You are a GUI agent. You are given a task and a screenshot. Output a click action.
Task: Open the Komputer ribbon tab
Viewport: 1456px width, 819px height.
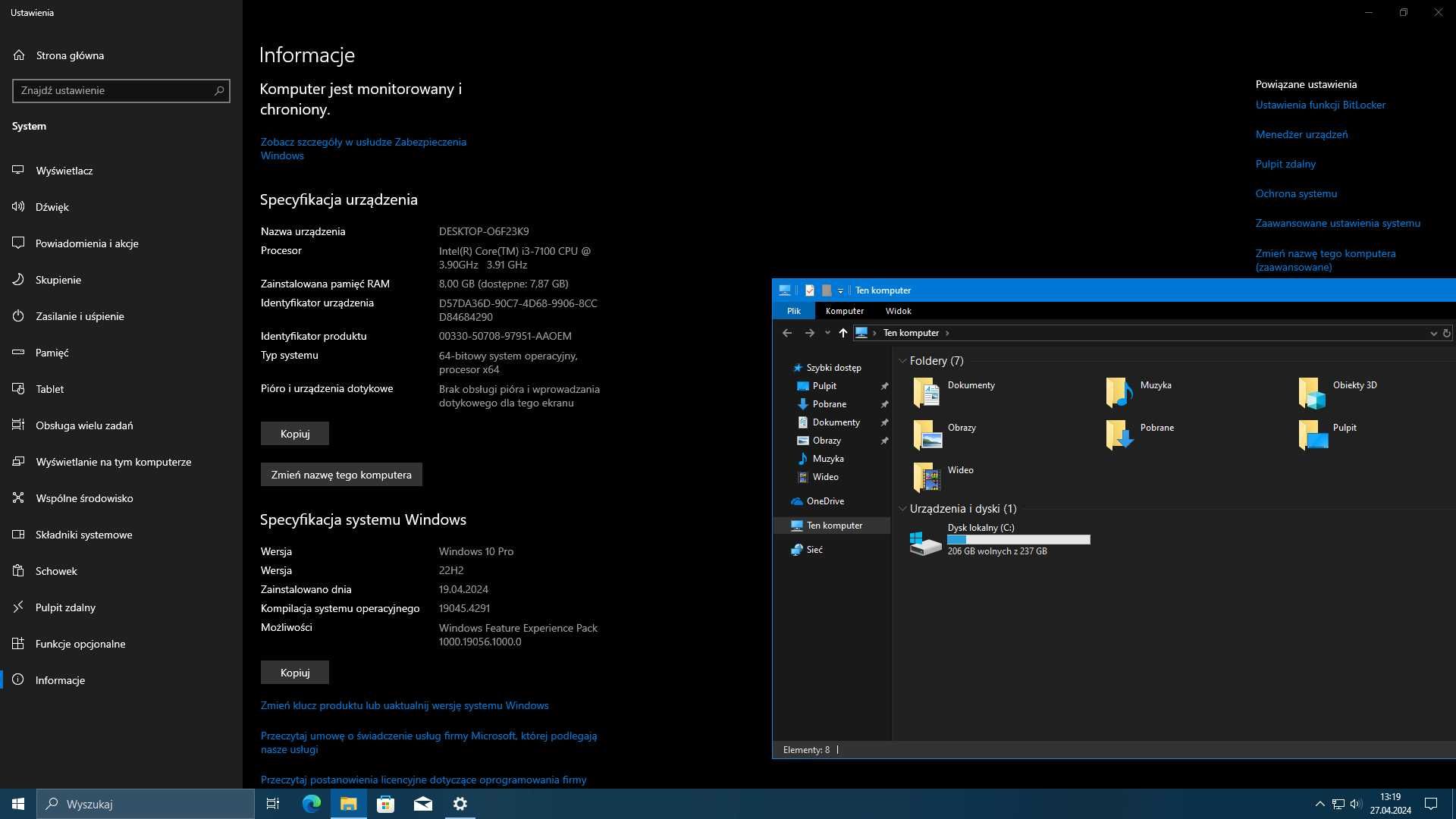[845, 311]
